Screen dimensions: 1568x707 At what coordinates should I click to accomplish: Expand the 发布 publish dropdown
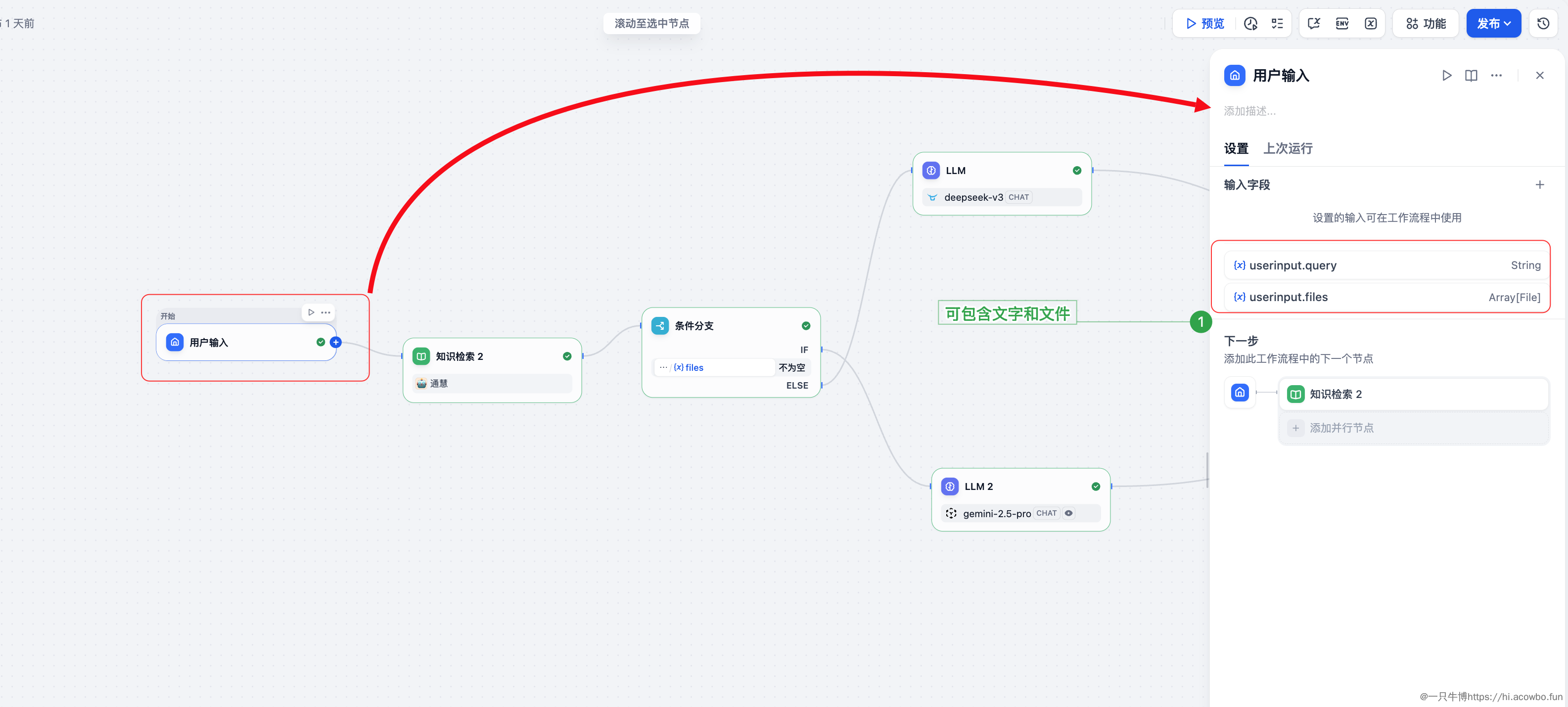[1493, 24]
